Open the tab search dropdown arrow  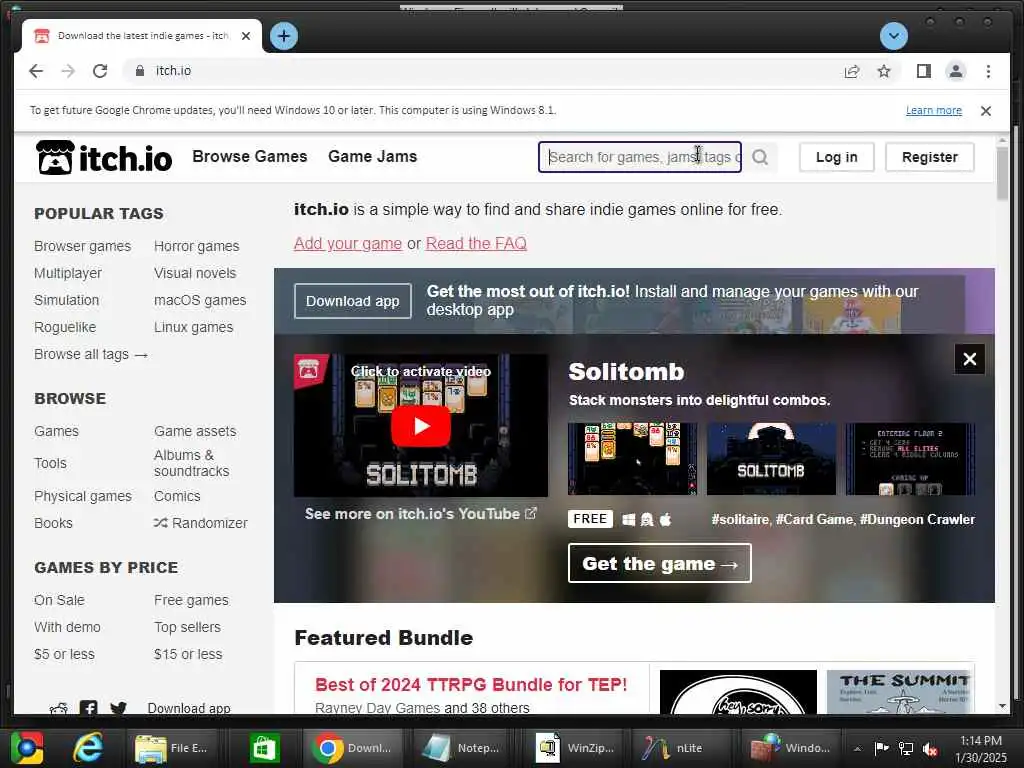(893, 36)
